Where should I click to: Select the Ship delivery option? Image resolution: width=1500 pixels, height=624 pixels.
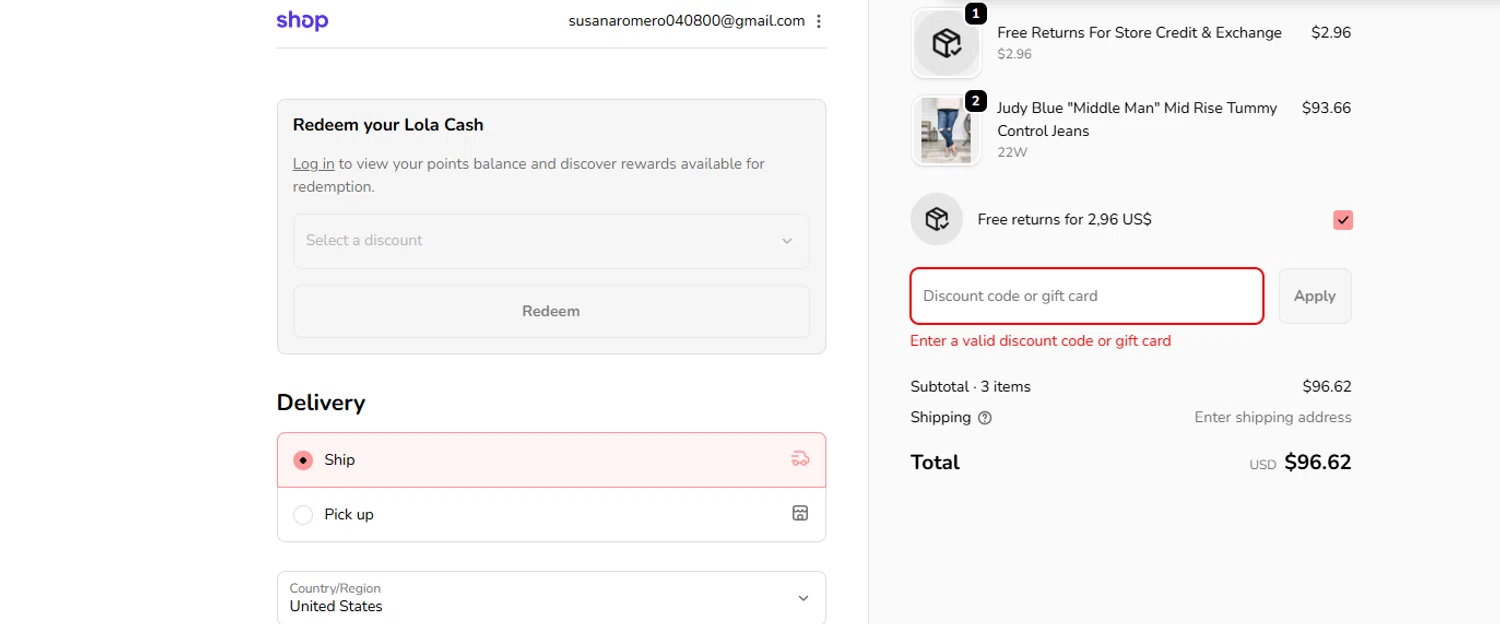303,460
